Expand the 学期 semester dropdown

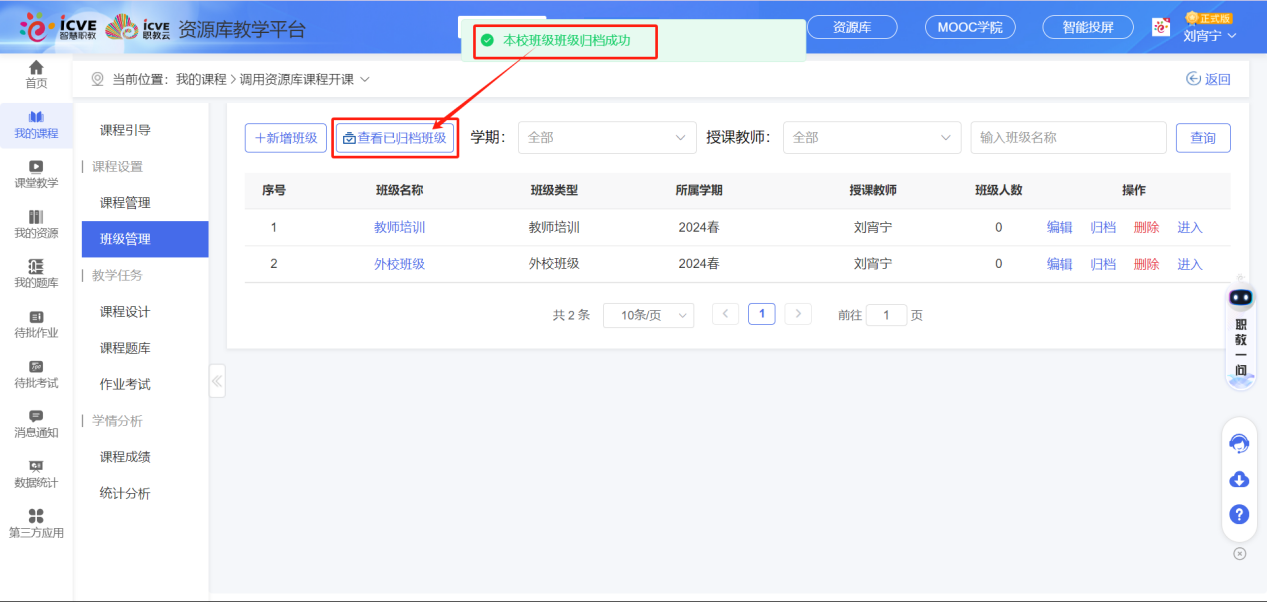click(x=606, y=137)
